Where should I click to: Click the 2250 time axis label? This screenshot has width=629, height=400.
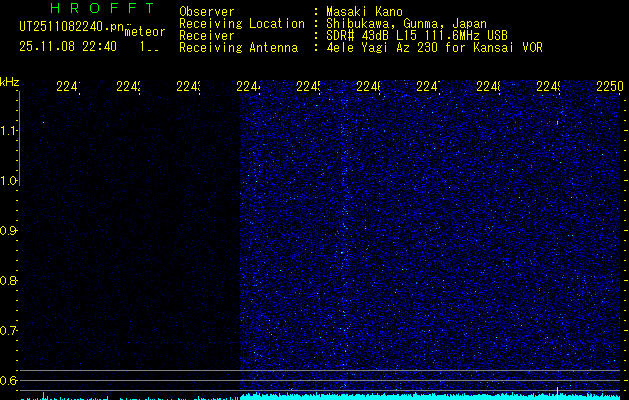(x=610, y=86)
